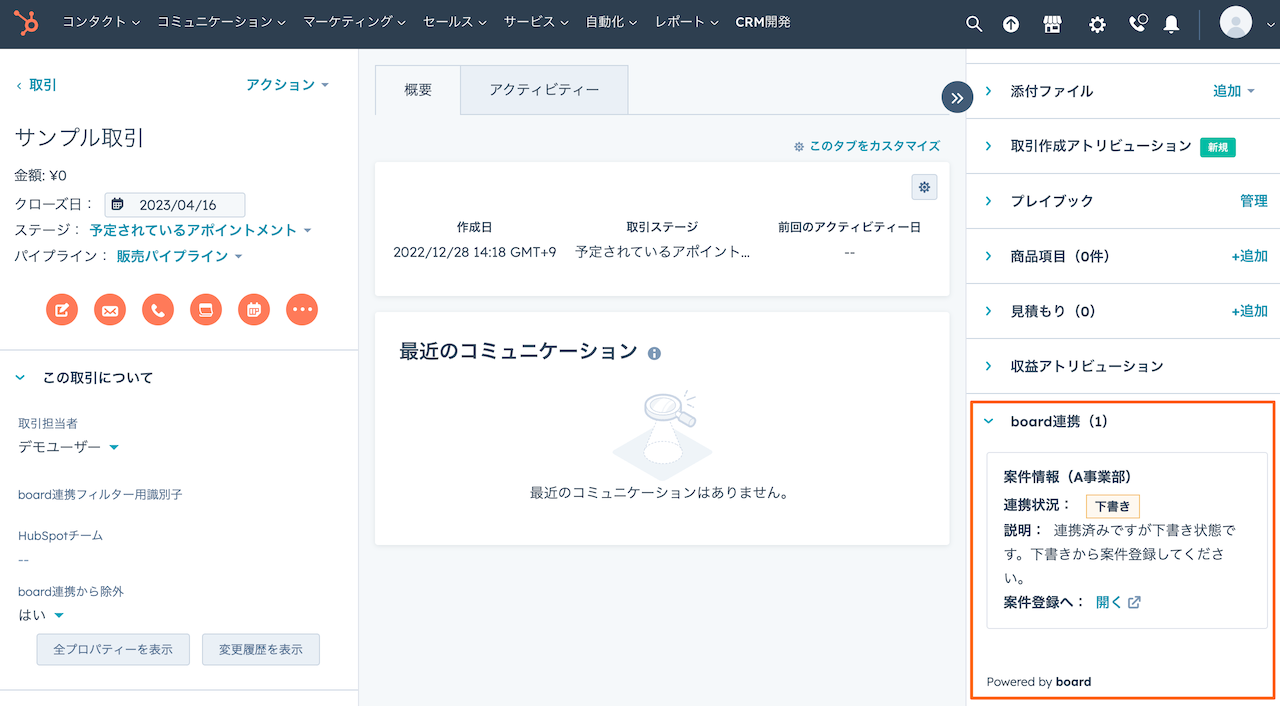Expand the 添付ファイル section
The image size is (1280, 706).
(x=990, y=90)
